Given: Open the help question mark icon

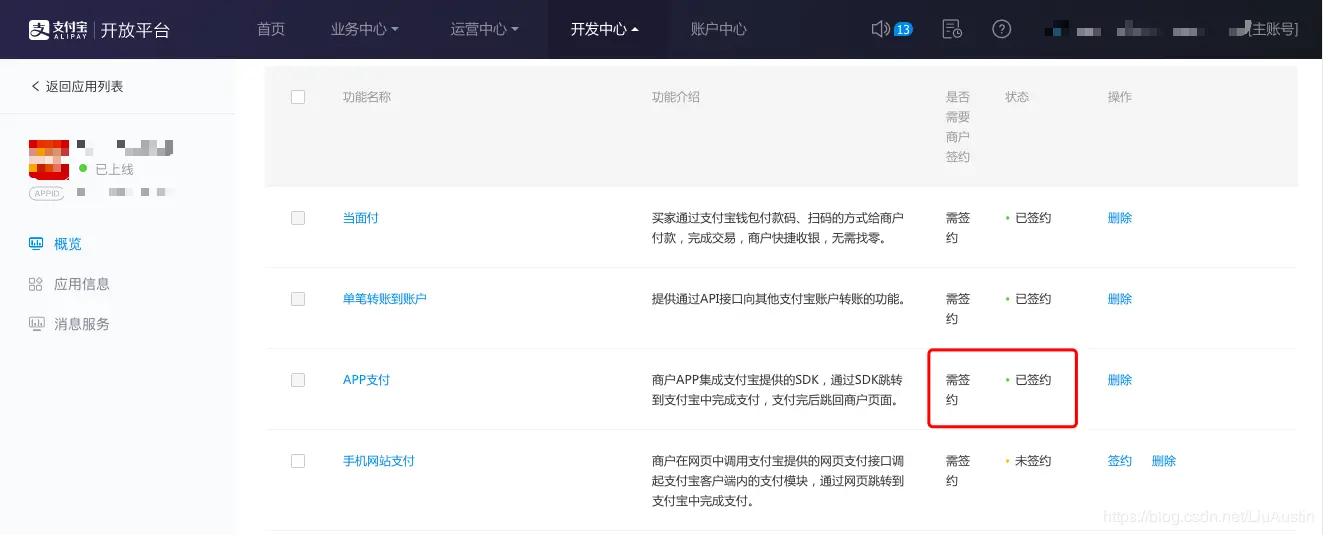Looking at the screenshot, I should [x=1002, y=29].
